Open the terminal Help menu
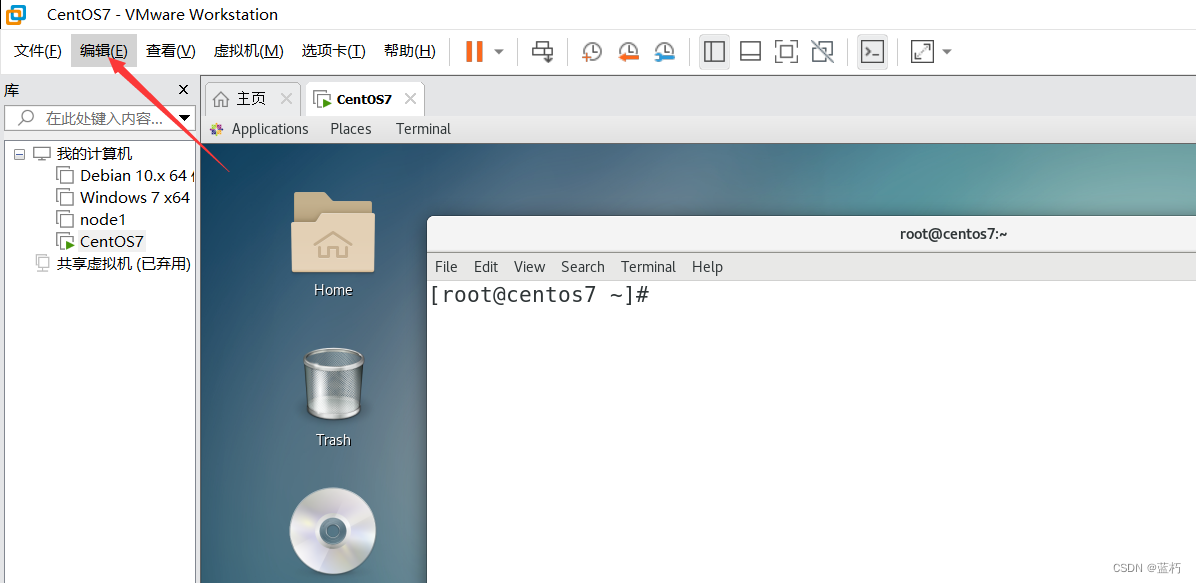The height and width of the screenshot is (583, 1196). [707, 267]
